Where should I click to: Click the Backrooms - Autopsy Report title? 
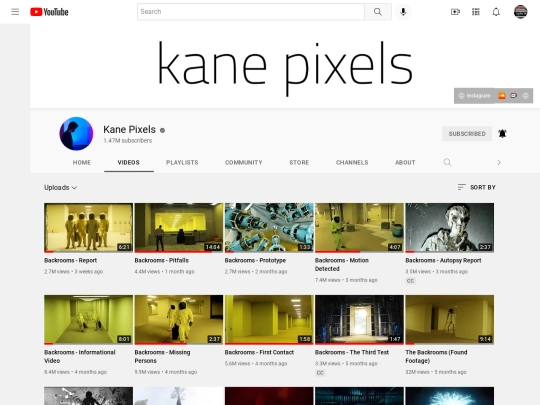coord(443,260)
